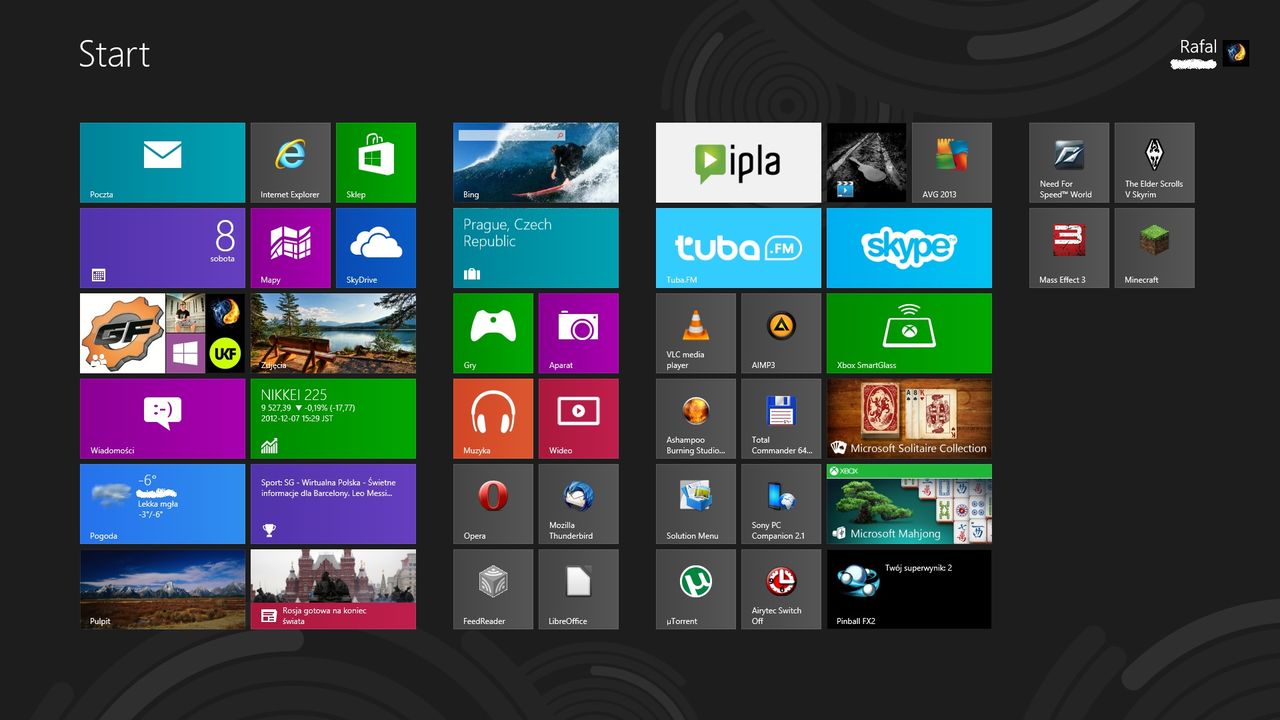The width and height of the screenshot is (1280, 720).
Task: Launch AVG 2013 tile
Action: [x=952, y=163]
